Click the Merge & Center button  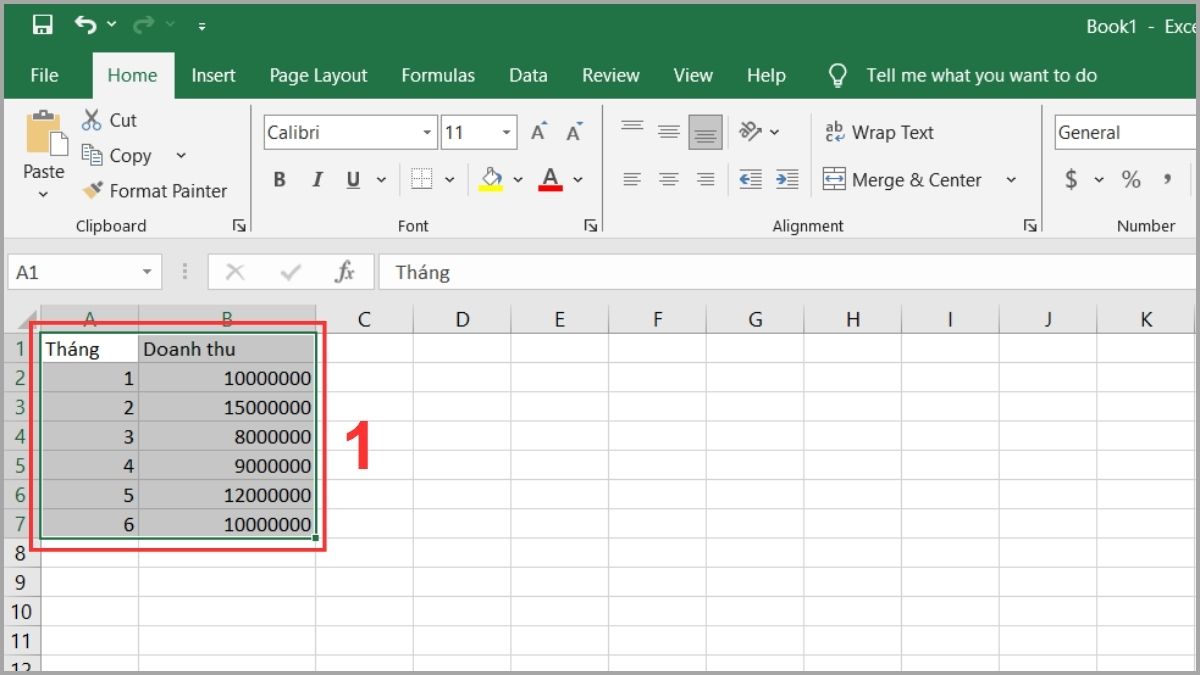pyautogui.click(x=904, y=180)
